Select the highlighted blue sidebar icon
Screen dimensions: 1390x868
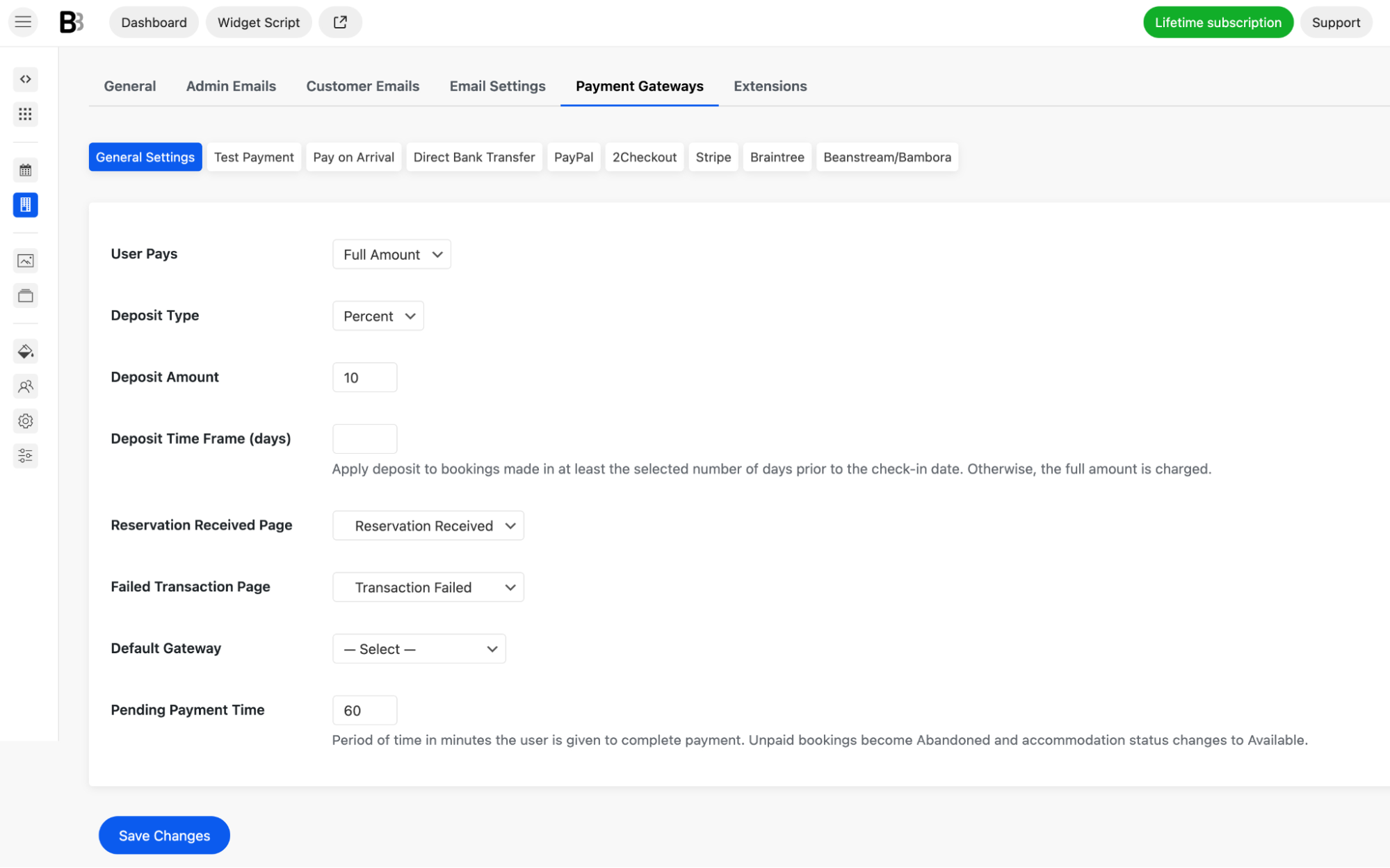point(26,205)
